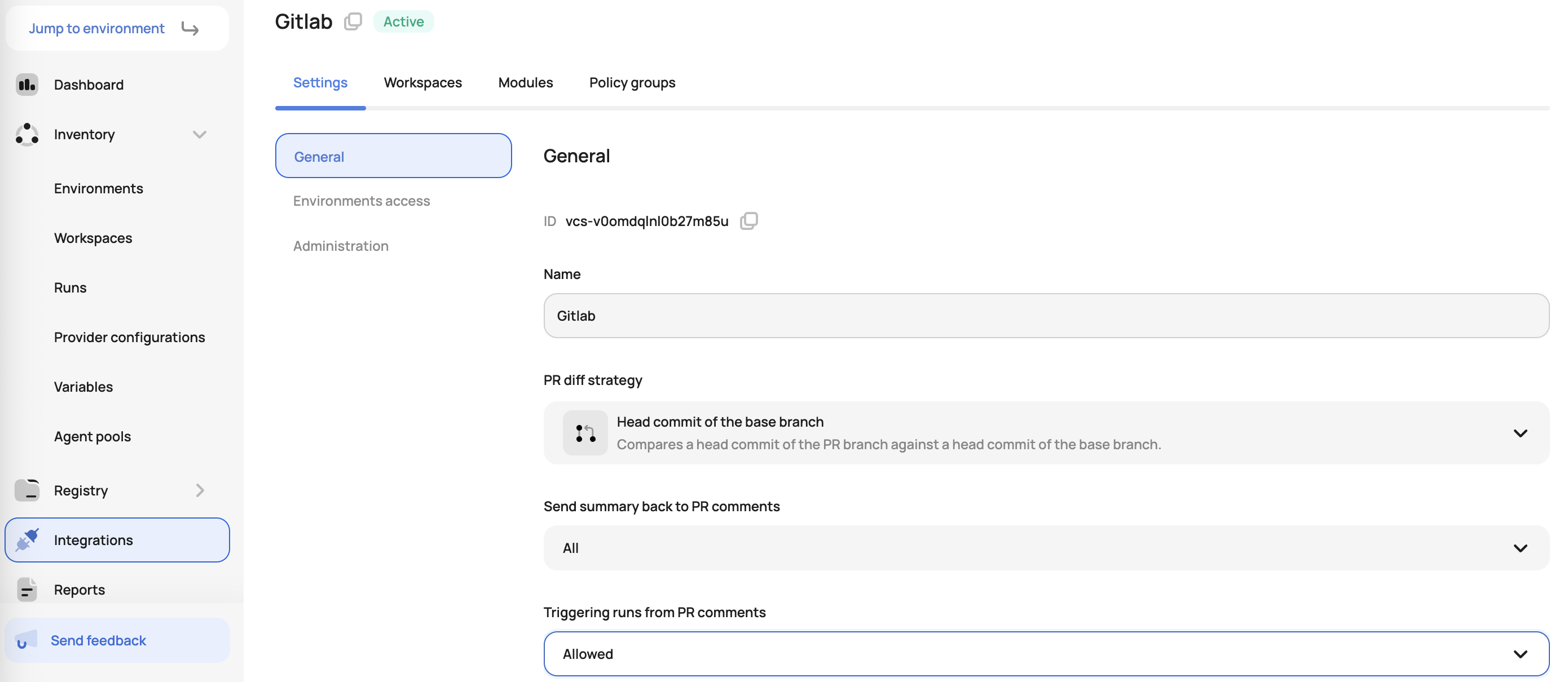The width and height of the screenshot is (1568, 682).
Task: Click the Inventory nodes icon
Action: point(27,135)
